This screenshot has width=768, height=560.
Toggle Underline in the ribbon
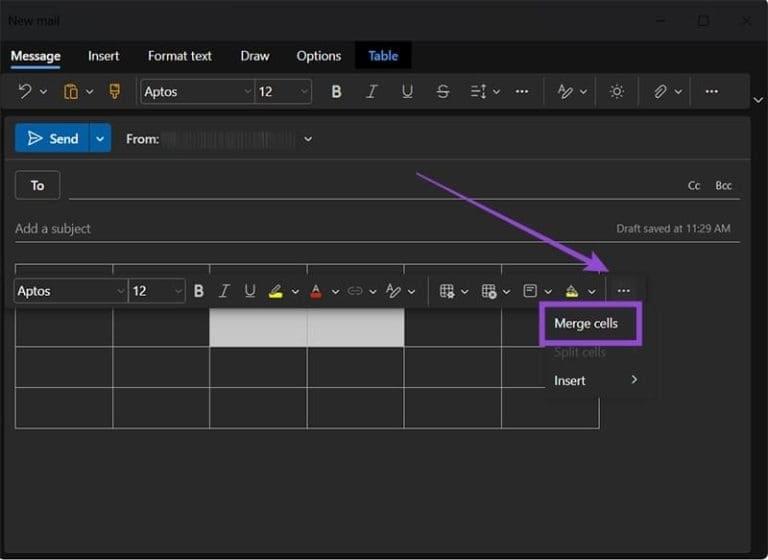407,91
